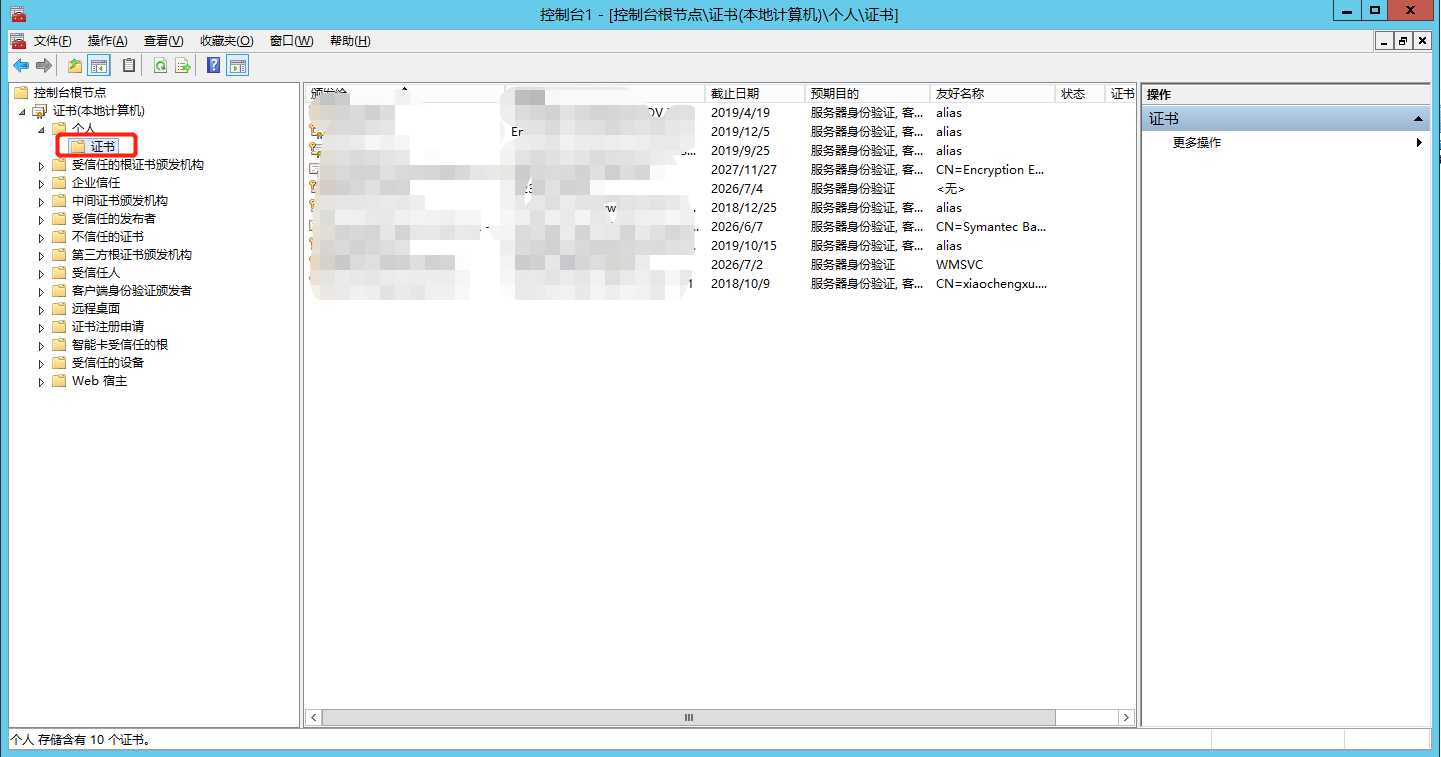The width and height of the screenshot is (1441, 757).
Task: Open the 更多操作 submenu arrow
Action: point(1419,143)
